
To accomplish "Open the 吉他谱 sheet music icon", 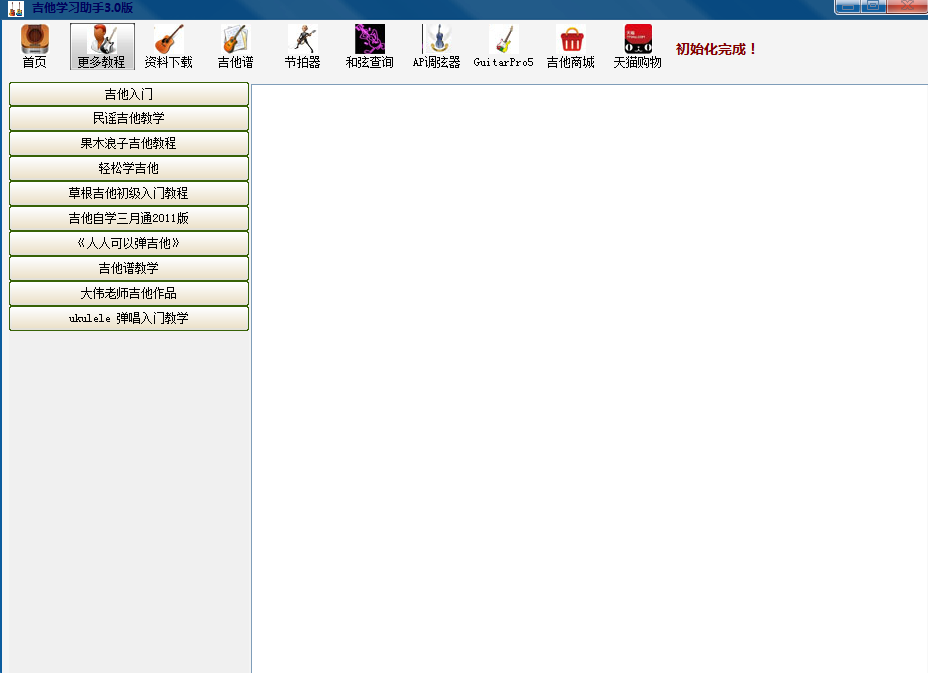I will (x=236, y=47).
